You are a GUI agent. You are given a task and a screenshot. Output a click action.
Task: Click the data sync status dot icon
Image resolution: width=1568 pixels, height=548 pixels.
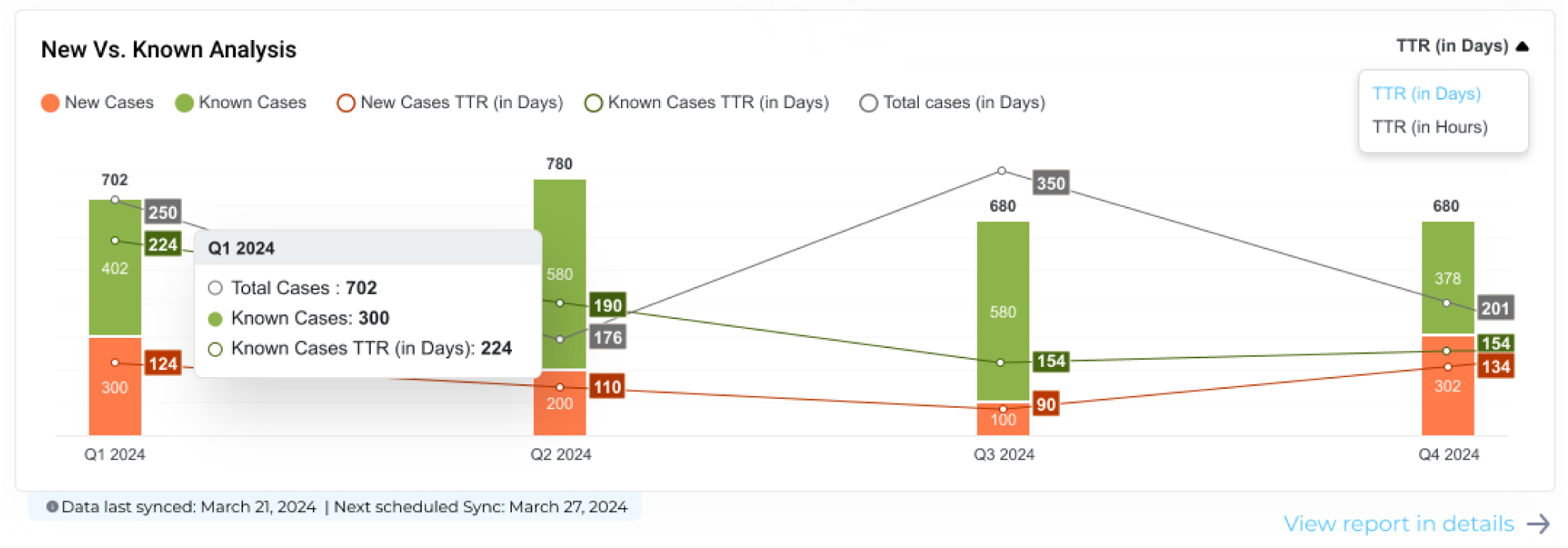point(53,506)
